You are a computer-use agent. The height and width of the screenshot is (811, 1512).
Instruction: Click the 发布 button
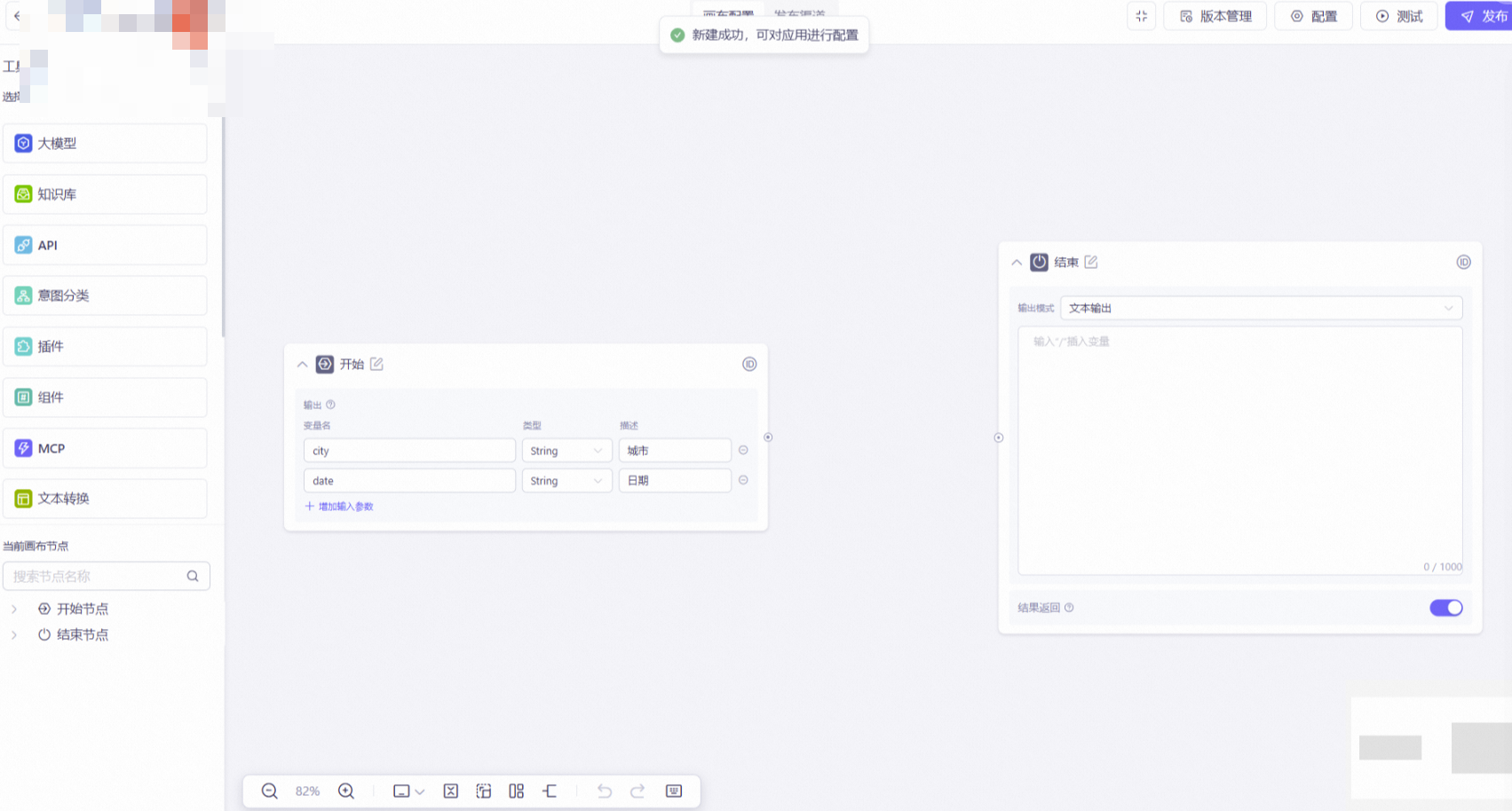(1481, 16)
